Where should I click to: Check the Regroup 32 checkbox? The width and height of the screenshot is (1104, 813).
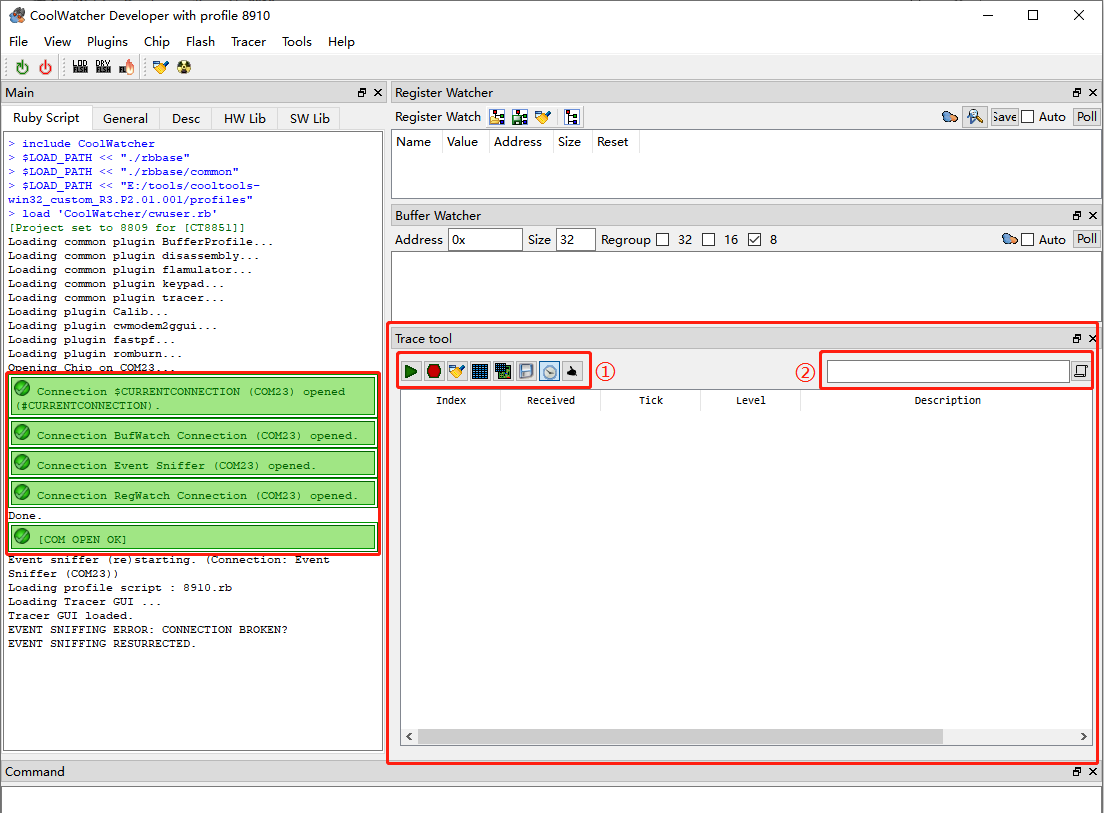(663, 239)
